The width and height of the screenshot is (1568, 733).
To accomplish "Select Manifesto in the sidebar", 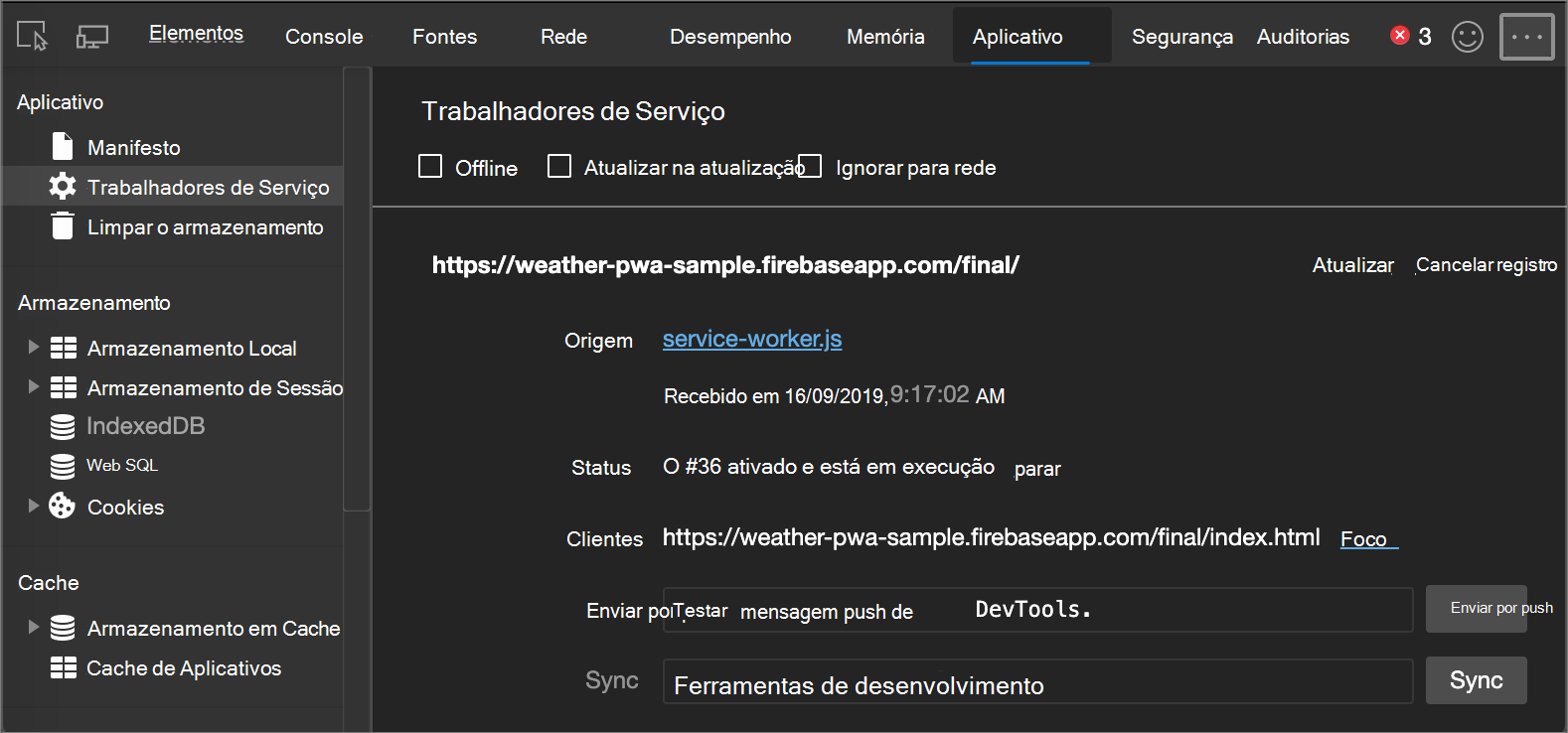I will tap(134, 147).
